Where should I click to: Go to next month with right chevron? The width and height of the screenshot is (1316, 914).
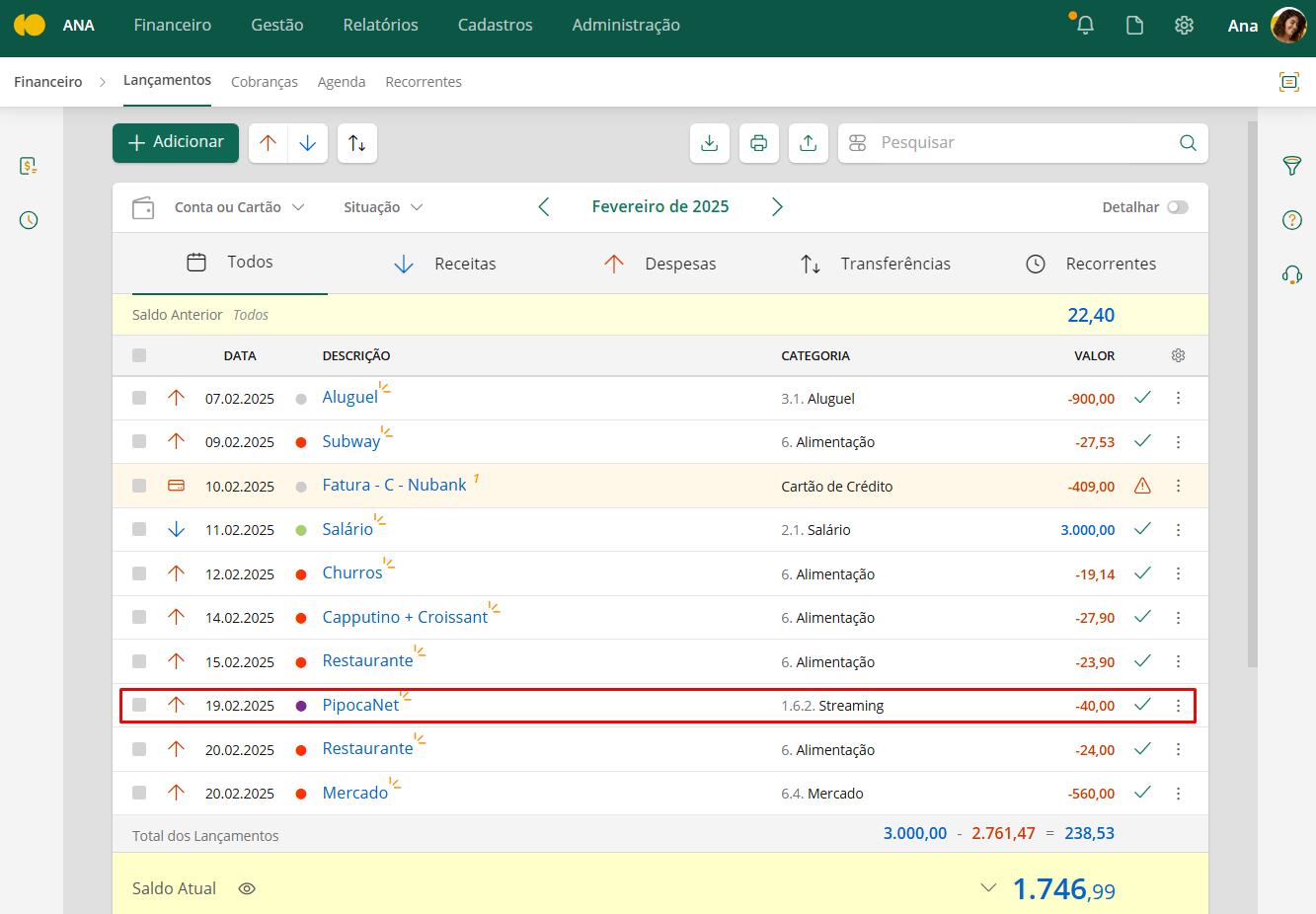tap(777, 206)
